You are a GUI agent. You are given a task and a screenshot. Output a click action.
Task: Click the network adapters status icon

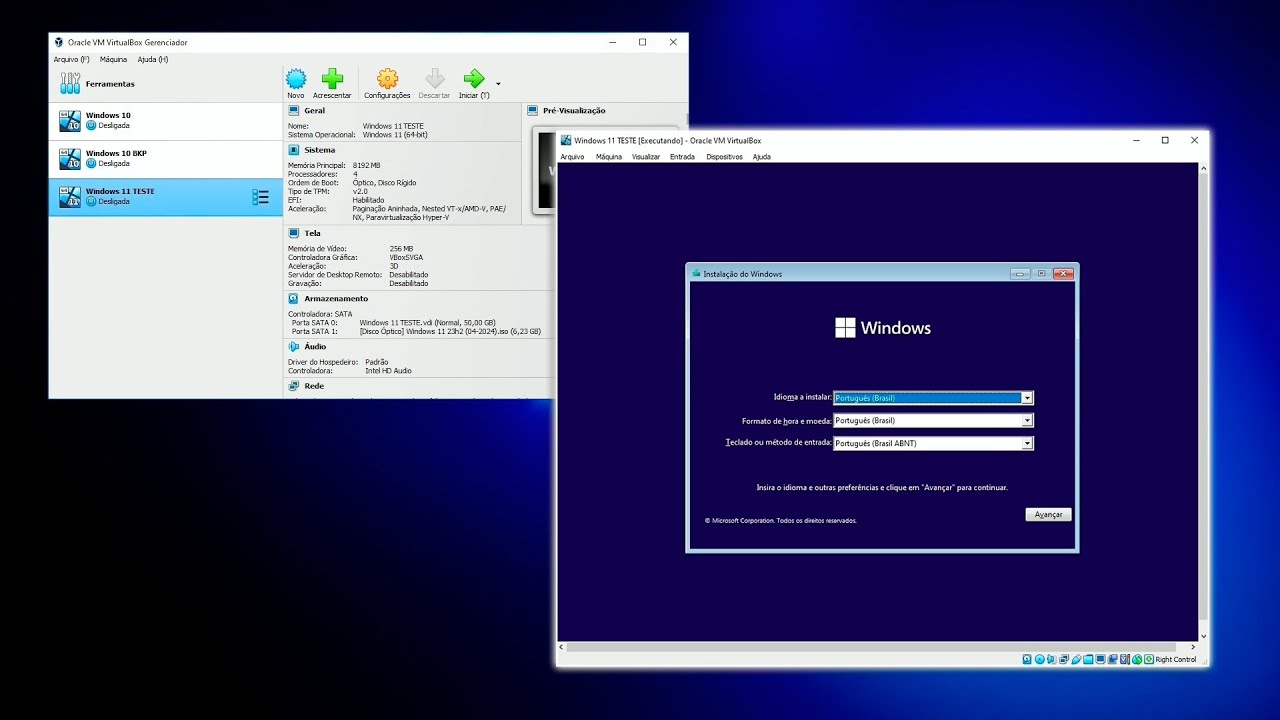(x=1064, y=659)
